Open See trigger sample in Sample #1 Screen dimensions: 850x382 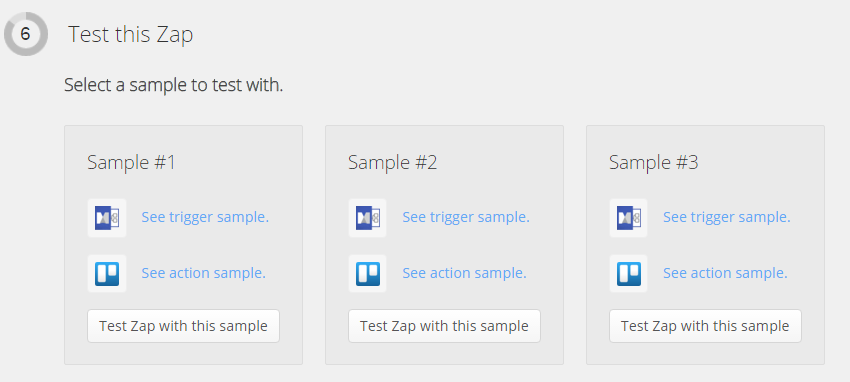pyautogui.click(x=205, y=217)
